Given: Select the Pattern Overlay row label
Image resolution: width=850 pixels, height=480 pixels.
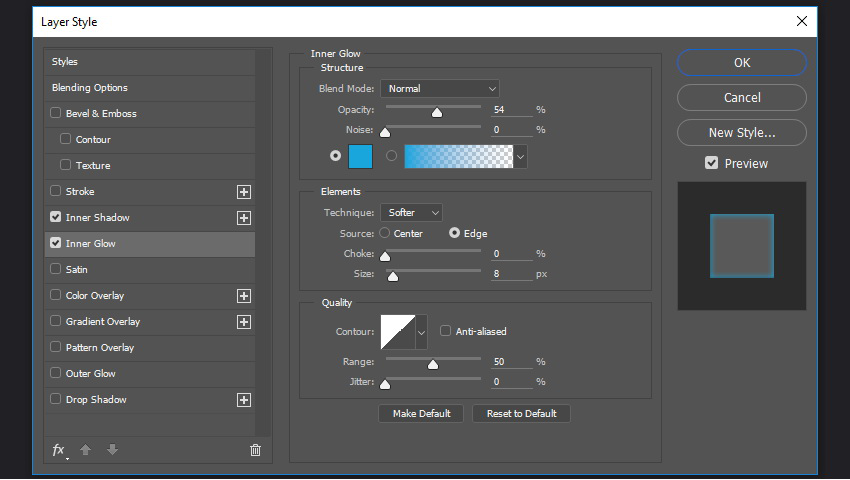Looking at the screenshot, I should click(x=100, y=348).
